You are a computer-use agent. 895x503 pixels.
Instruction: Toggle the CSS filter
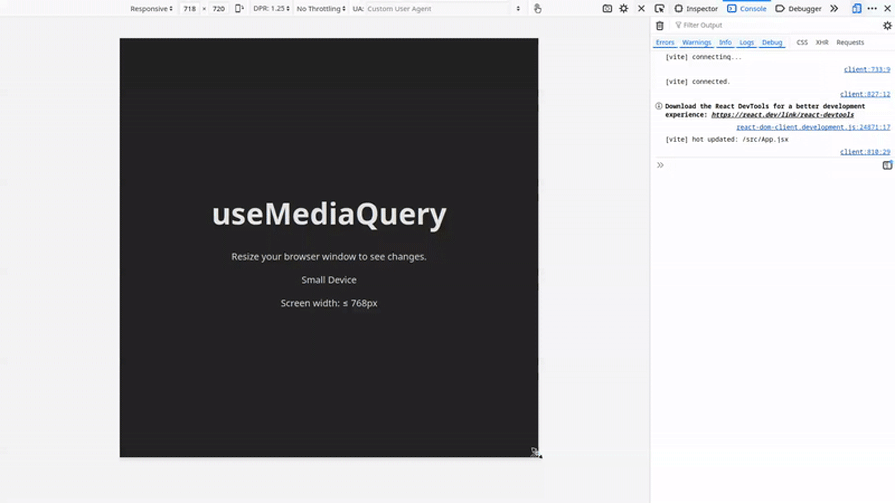point(802,42)
